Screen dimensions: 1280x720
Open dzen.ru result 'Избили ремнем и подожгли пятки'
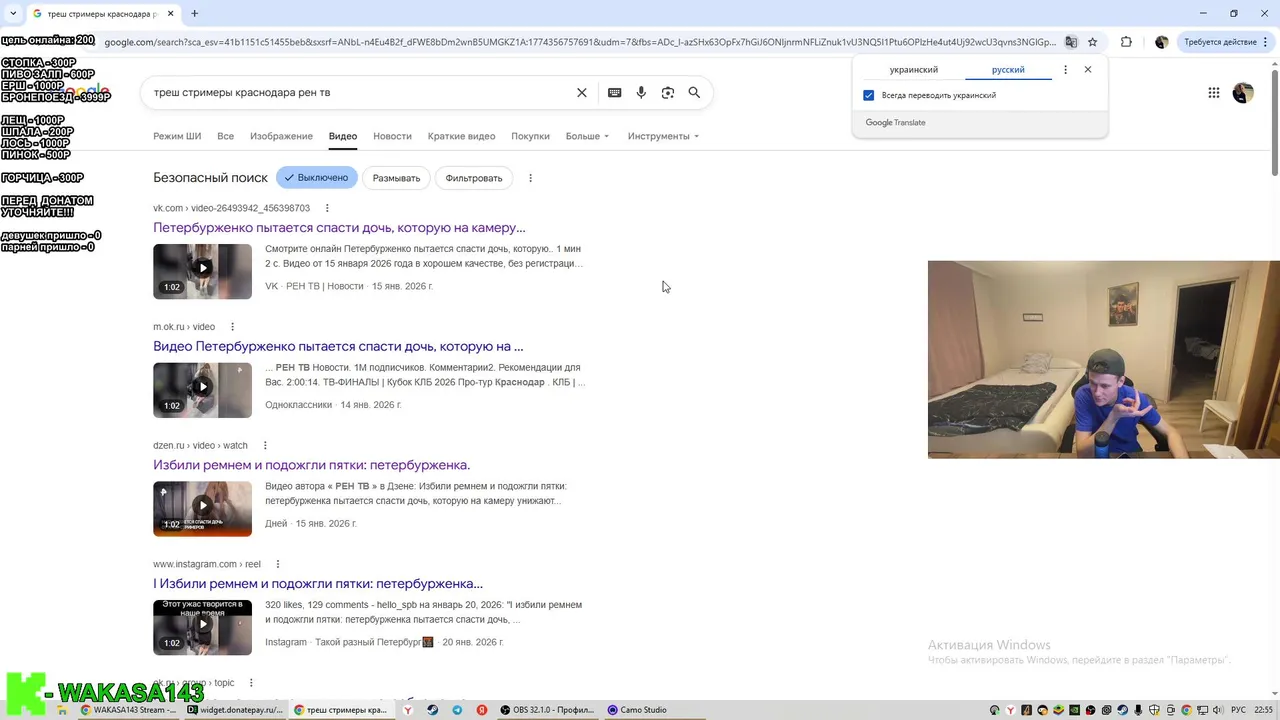click(311, 465)
